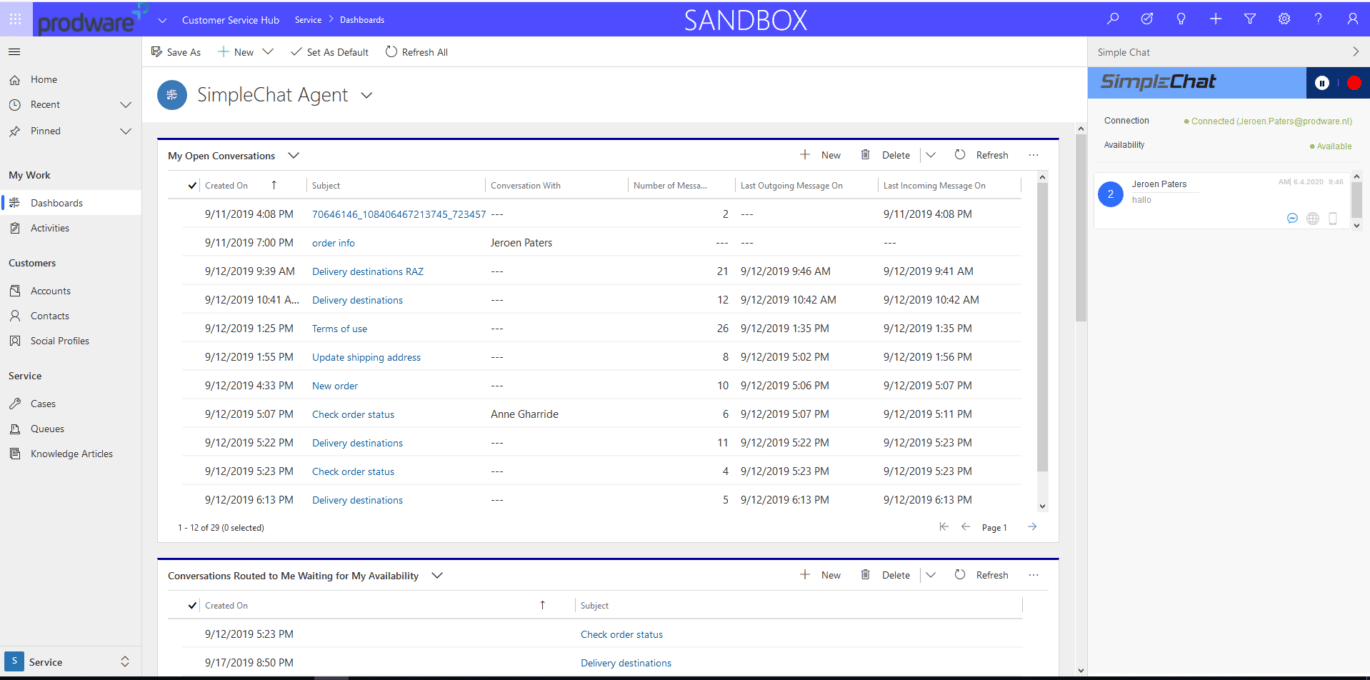This screenshot has height=680, width=1370.
Task: Open the assistant lightbulb icon
Action: coord(1181,18)
